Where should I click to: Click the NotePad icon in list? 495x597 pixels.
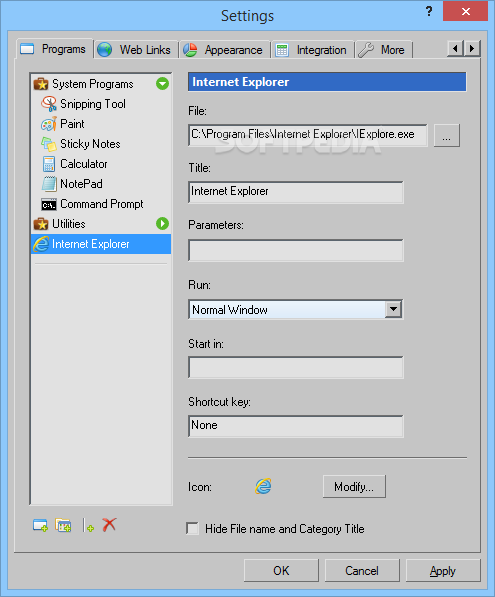point(49,184)
